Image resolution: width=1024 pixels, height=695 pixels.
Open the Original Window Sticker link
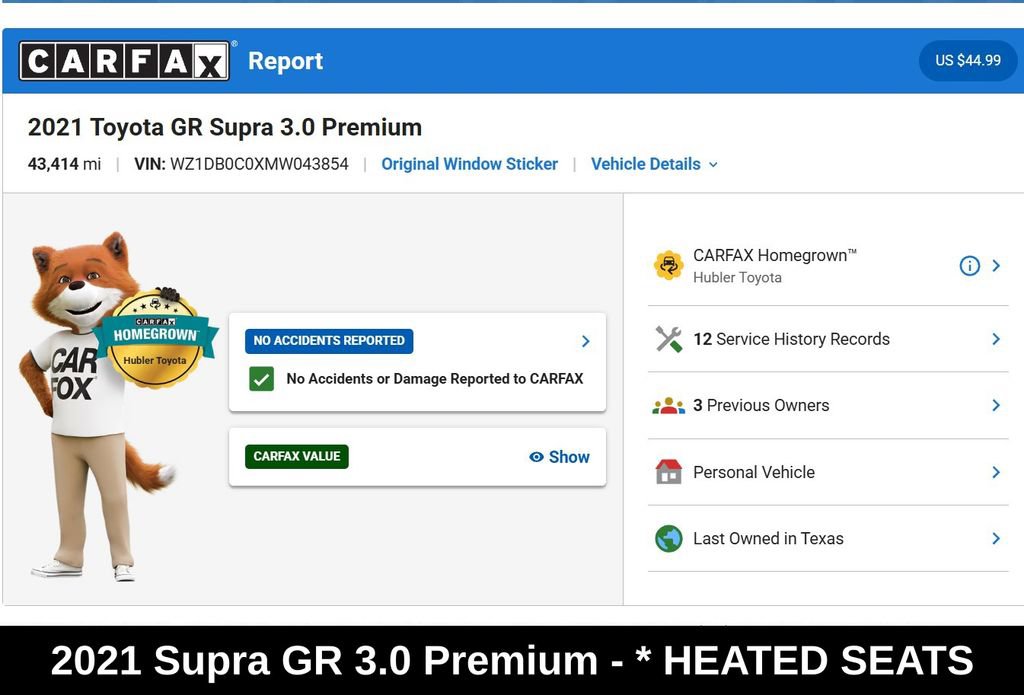[x=470, y=164]
